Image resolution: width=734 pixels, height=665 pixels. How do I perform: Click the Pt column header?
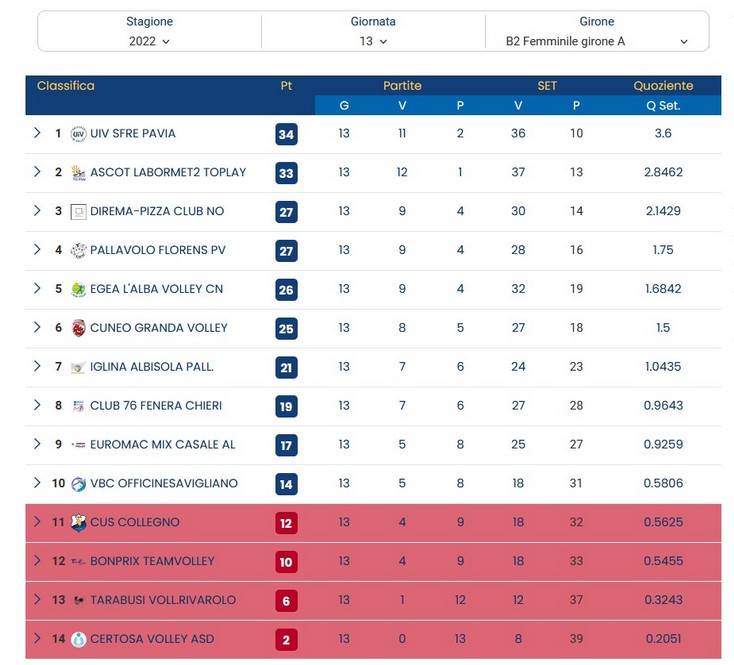(286, 86)
